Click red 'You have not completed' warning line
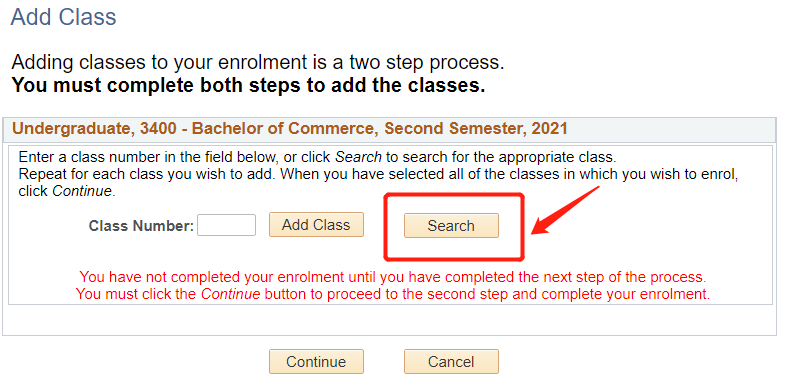Image resolution: width=795 pixels, height=383 pixels. click(x=393, y=277)
